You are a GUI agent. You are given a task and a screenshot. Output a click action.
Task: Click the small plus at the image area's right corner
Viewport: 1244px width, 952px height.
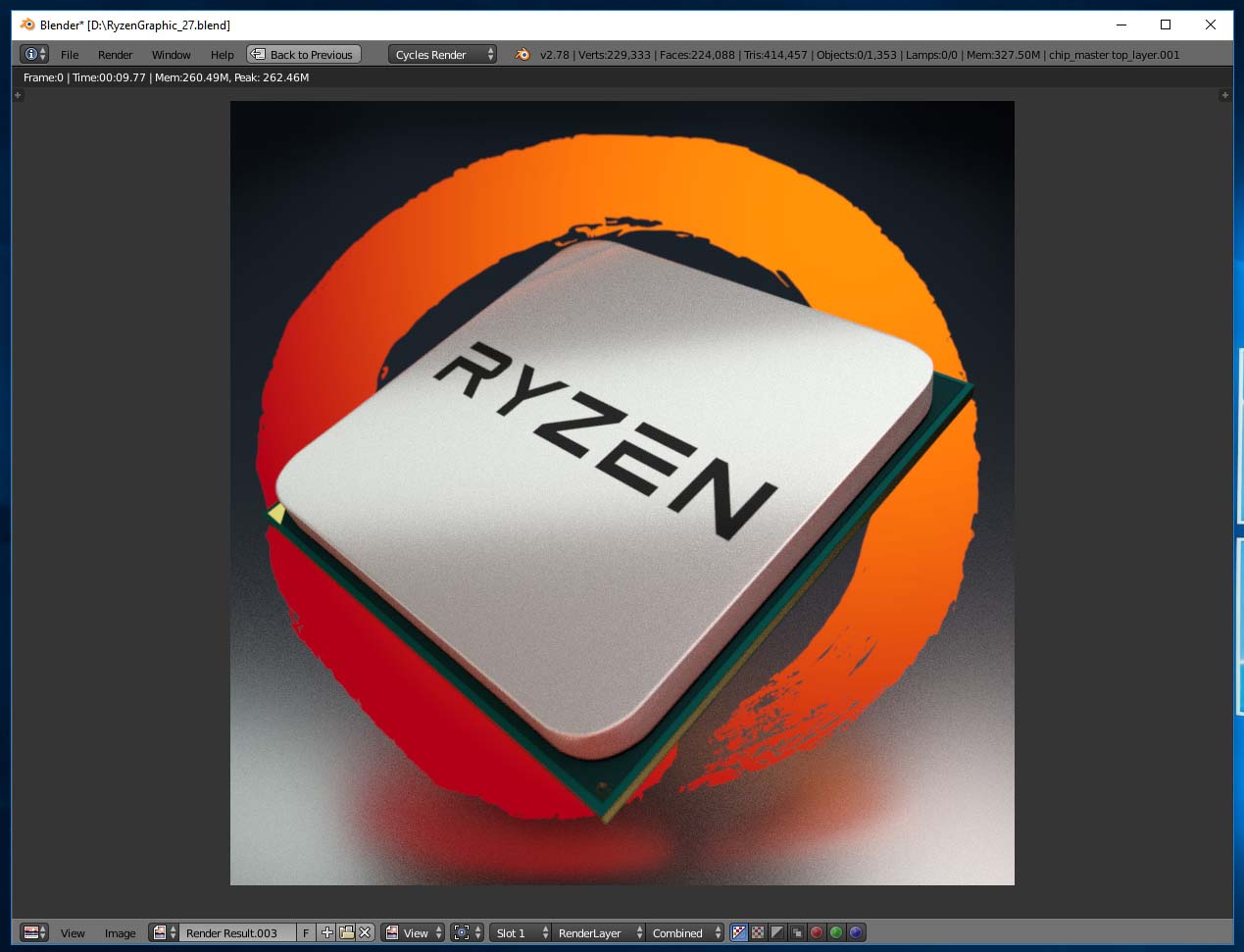pyautogui.click(x=1224, y=95)
